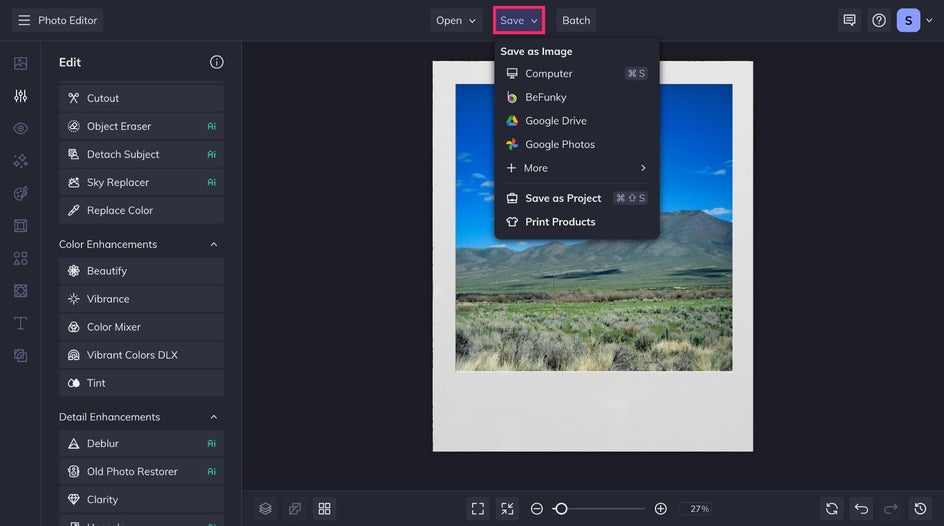The height and width of the screenshot is (526, 944).
Task: Open the Graphics shapes sidebar icon
Action: pyautogui.click(x=20, y=258)
